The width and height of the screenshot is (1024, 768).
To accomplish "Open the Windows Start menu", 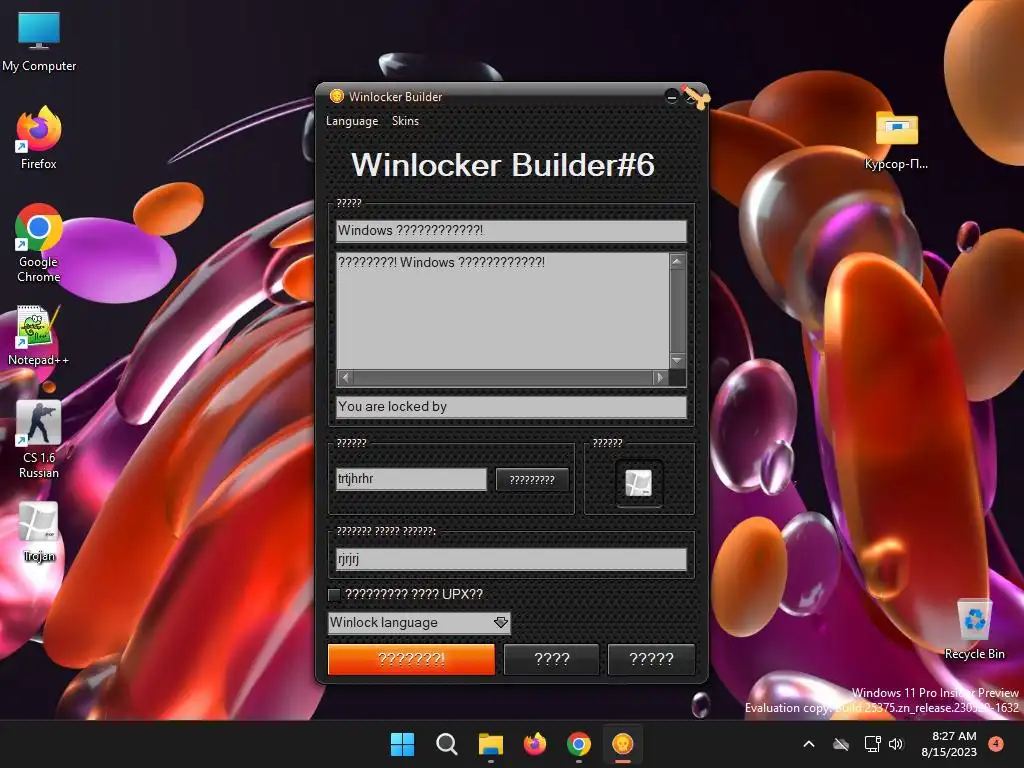I will (x=402, y=744).
